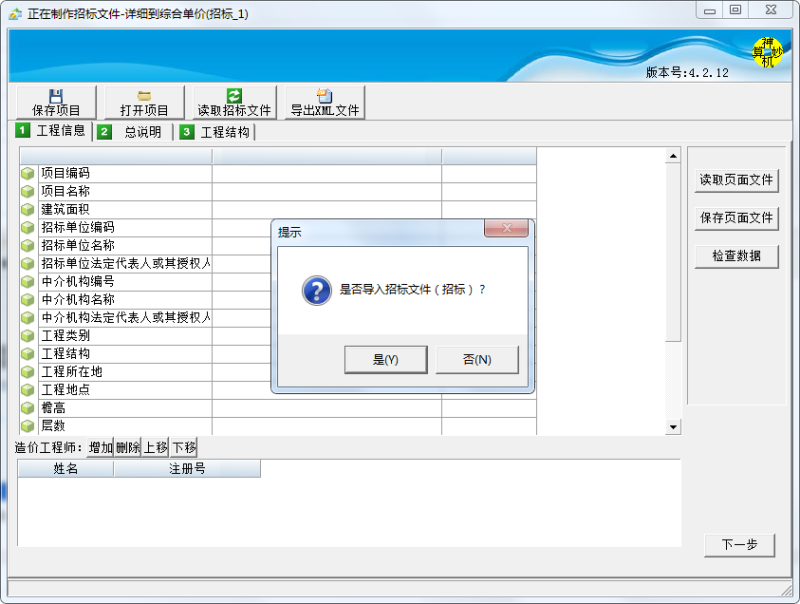
Task: Click the green cube beside 工程类别
Action: coord(27,336)
